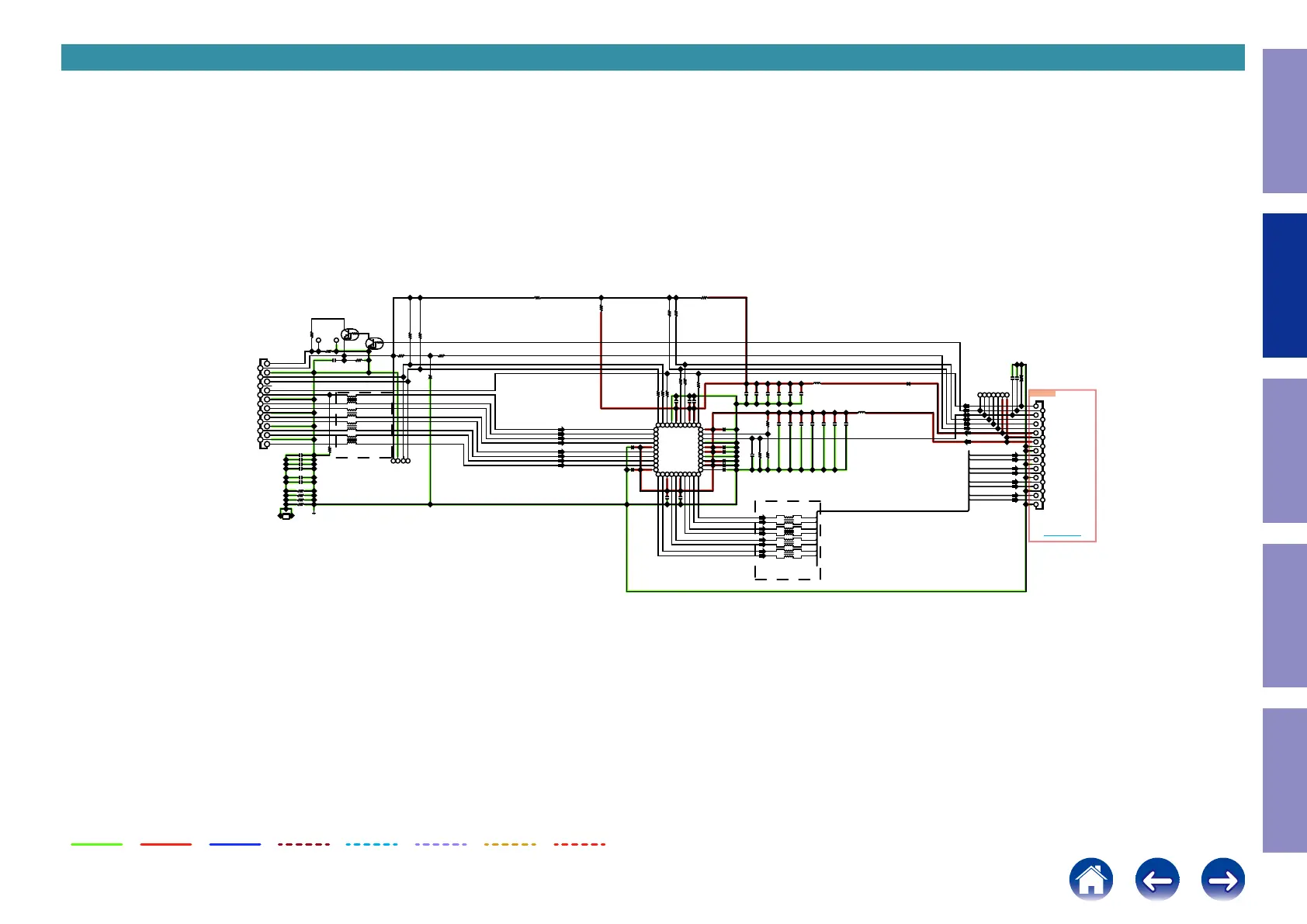Screen dimensions: 1307x924
Task: Click the dashed golden-yellow legend line
Action: 510,844
